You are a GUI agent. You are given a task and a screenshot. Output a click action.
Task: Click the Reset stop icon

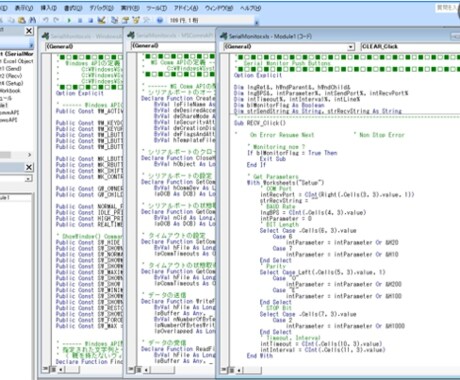(x=90, y=20)
